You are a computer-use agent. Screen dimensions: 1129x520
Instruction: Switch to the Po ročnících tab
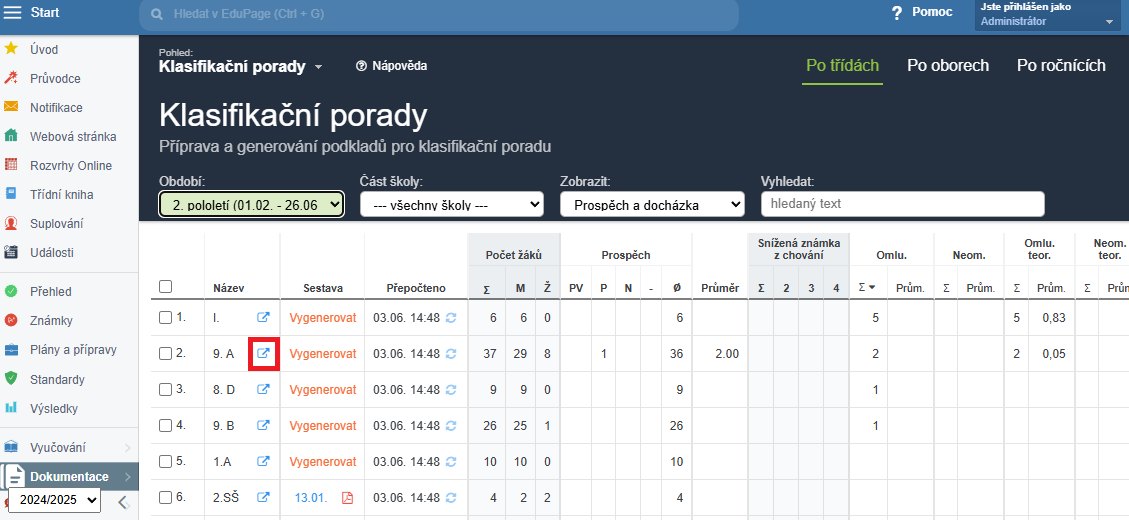click(x=1061, y=66)
